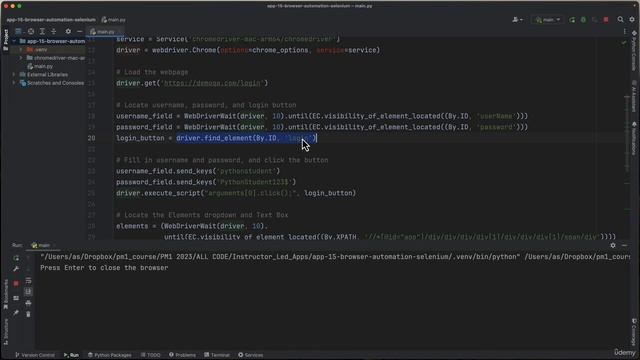Collapse all items in Project panel
The width and height of the screenshot is (640, 360).
click(x=53, y=31)
